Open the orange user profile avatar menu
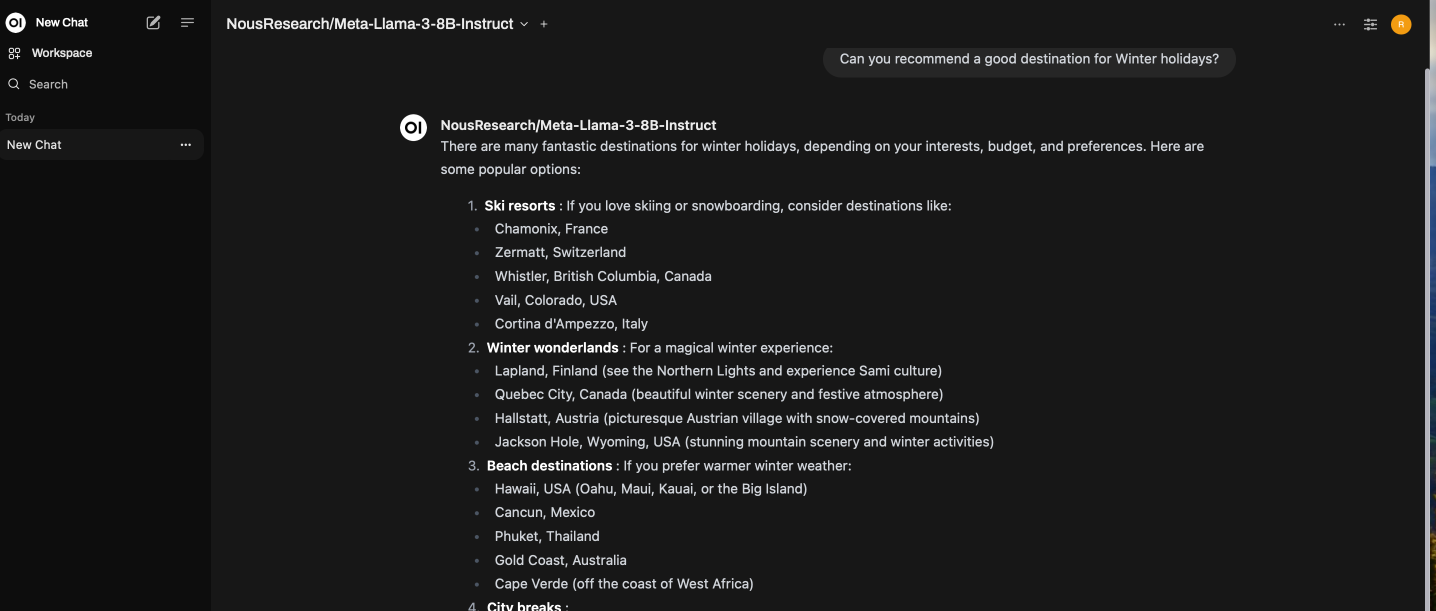The height and width of the screenshot is (611, 1436). point(1401,24)
